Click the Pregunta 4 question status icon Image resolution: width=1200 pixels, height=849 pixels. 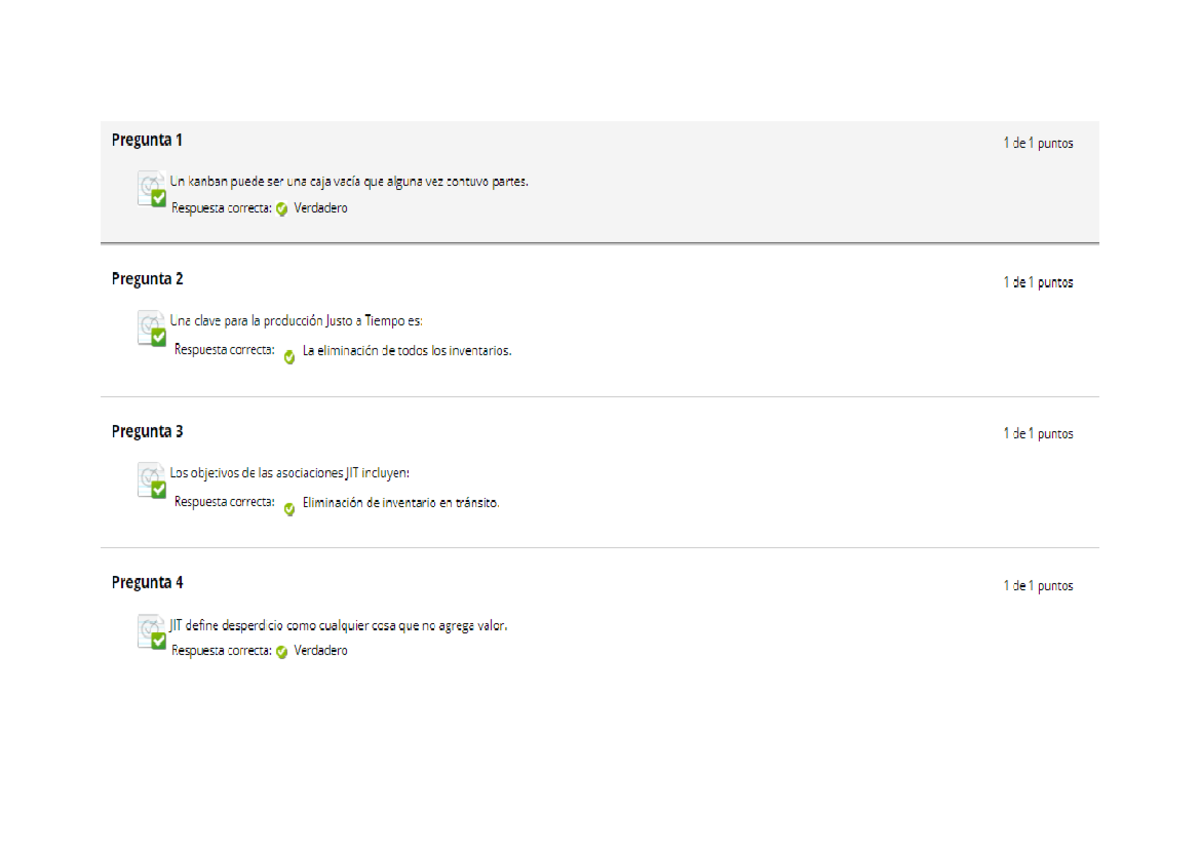(x=152, y=632)
